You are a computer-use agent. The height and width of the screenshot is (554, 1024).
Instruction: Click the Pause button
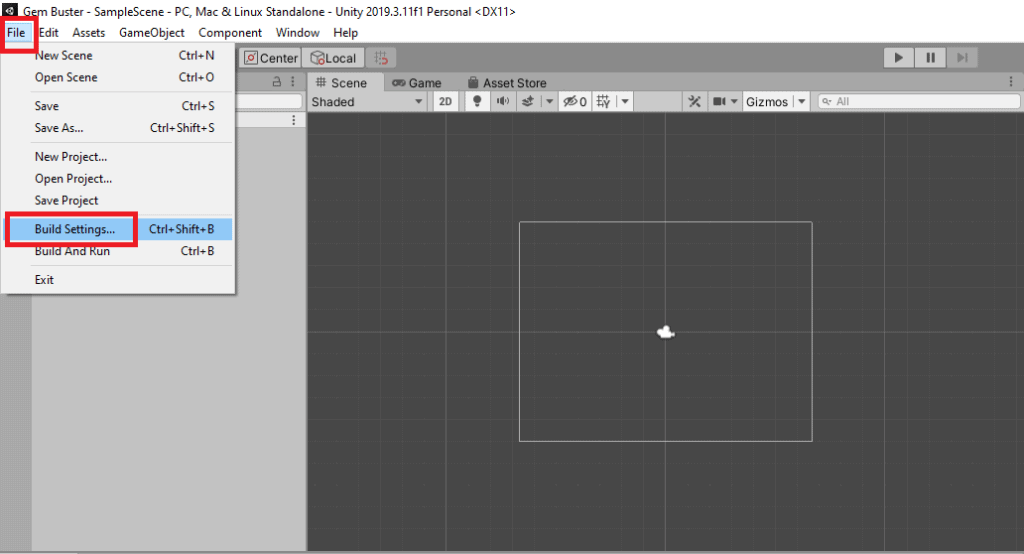930,58
